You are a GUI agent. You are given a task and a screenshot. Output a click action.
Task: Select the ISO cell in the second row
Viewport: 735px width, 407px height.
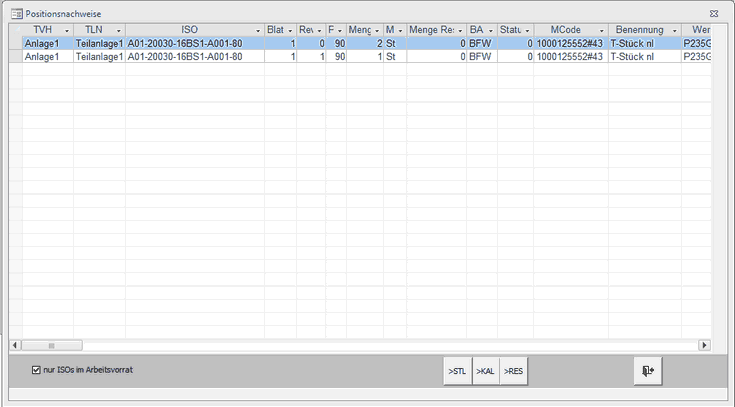coord(194,57)
